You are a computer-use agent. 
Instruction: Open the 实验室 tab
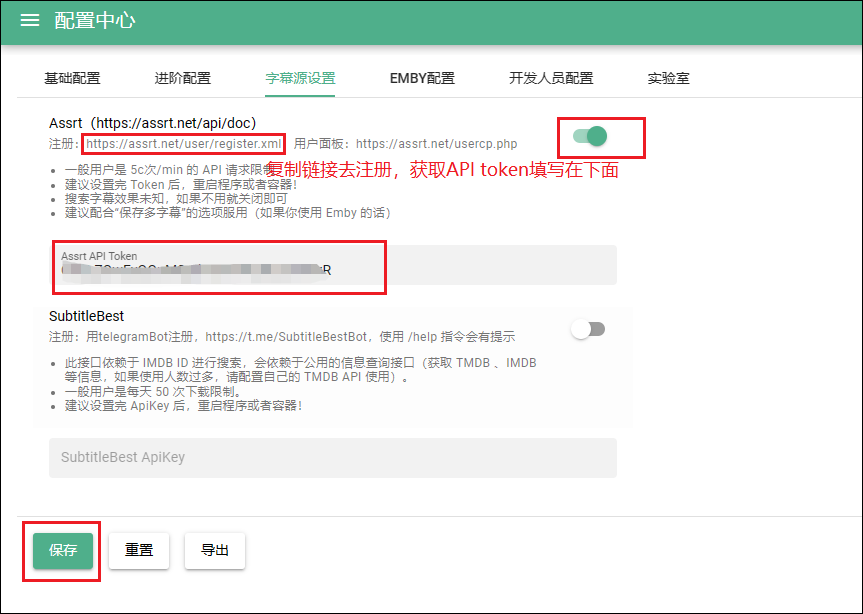point(668,78)
